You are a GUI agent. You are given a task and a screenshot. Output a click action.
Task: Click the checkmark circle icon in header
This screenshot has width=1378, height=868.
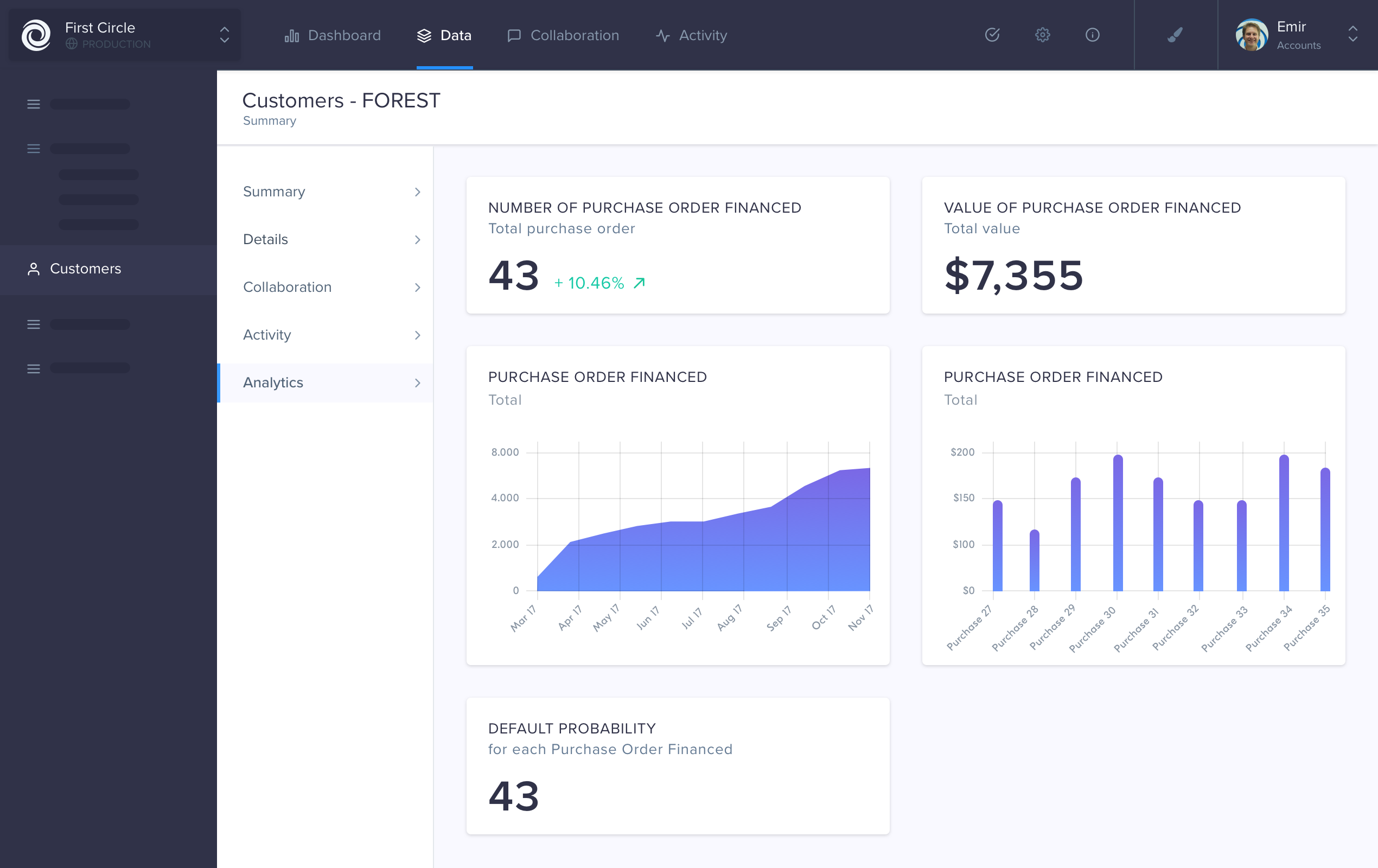[992, 35]
